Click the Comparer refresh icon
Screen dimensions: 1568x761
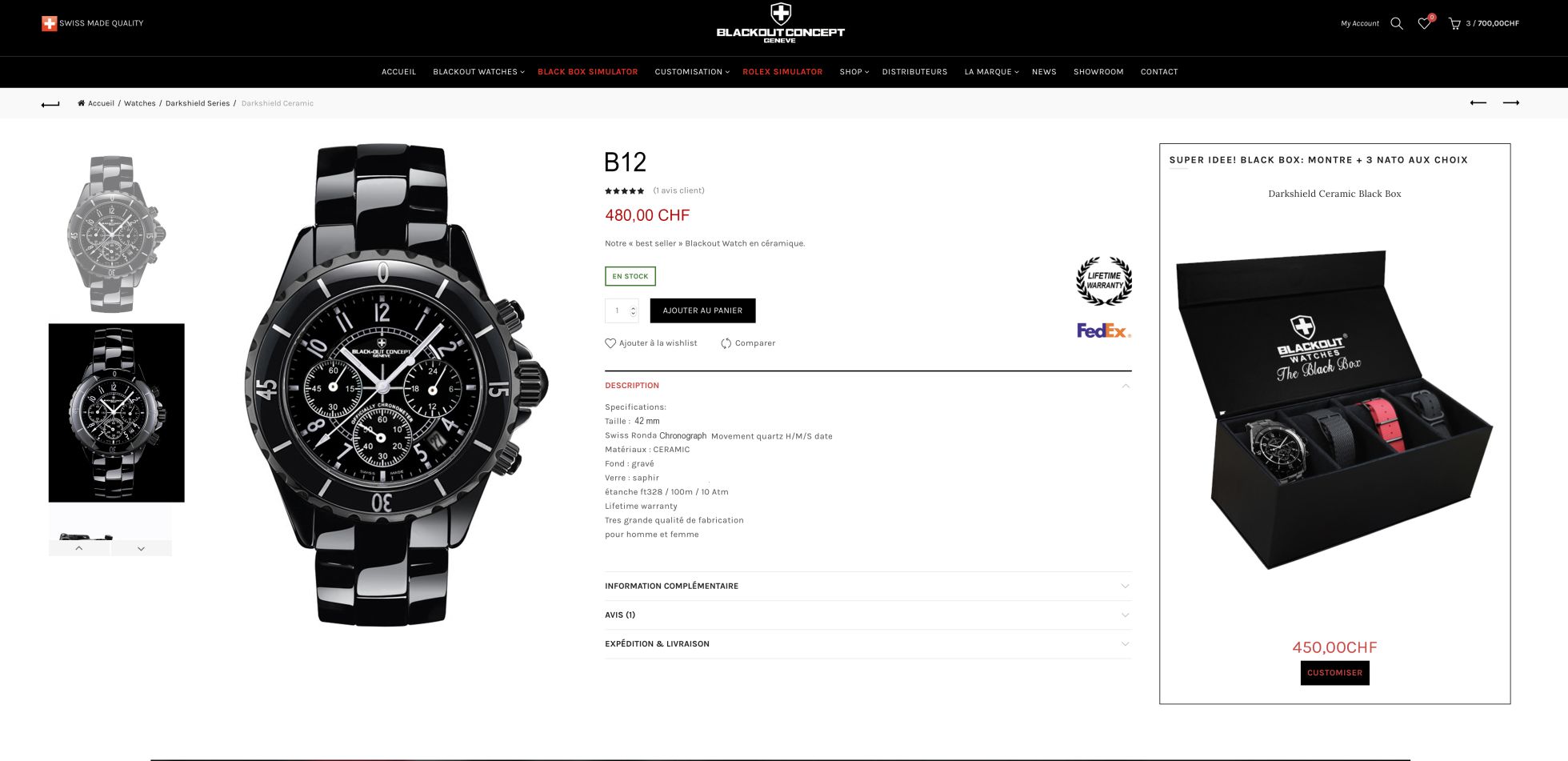tap(726, 343)
